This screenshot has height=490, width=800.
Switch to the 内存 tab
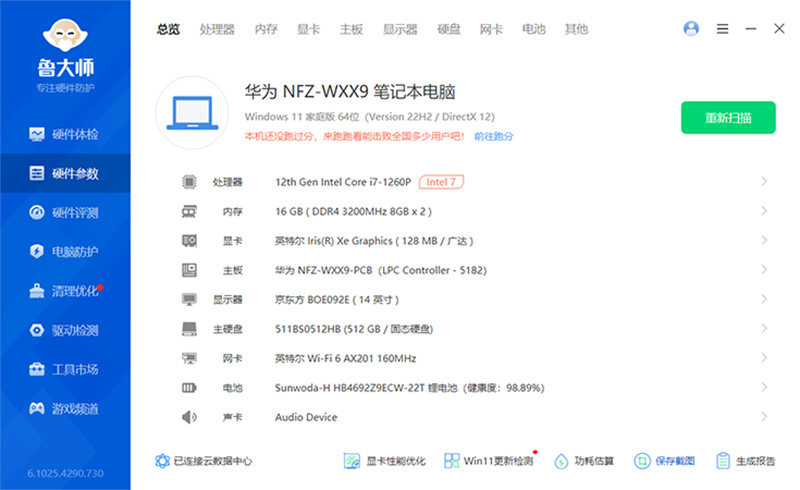click(x=266, y=29)
